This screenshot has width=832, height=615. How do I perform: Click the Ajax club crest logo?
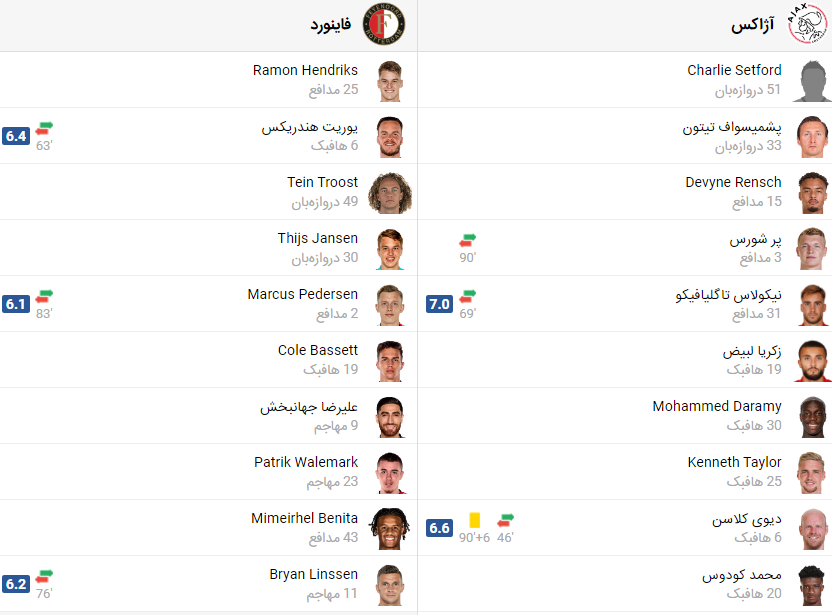point(807,24)
